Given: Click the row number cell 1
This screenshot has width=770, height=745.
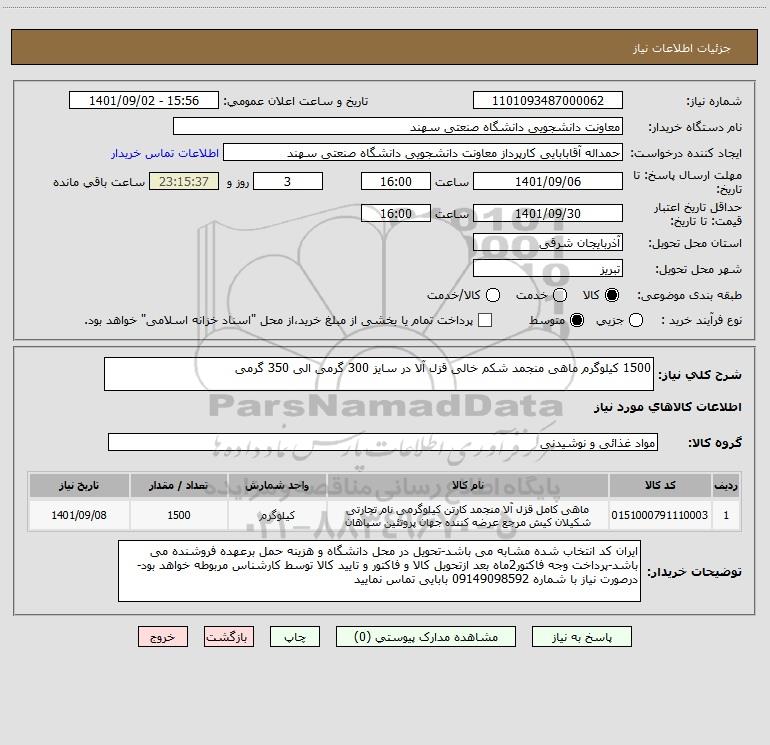Looking at the screenshot, I should (x=726, y=515).
